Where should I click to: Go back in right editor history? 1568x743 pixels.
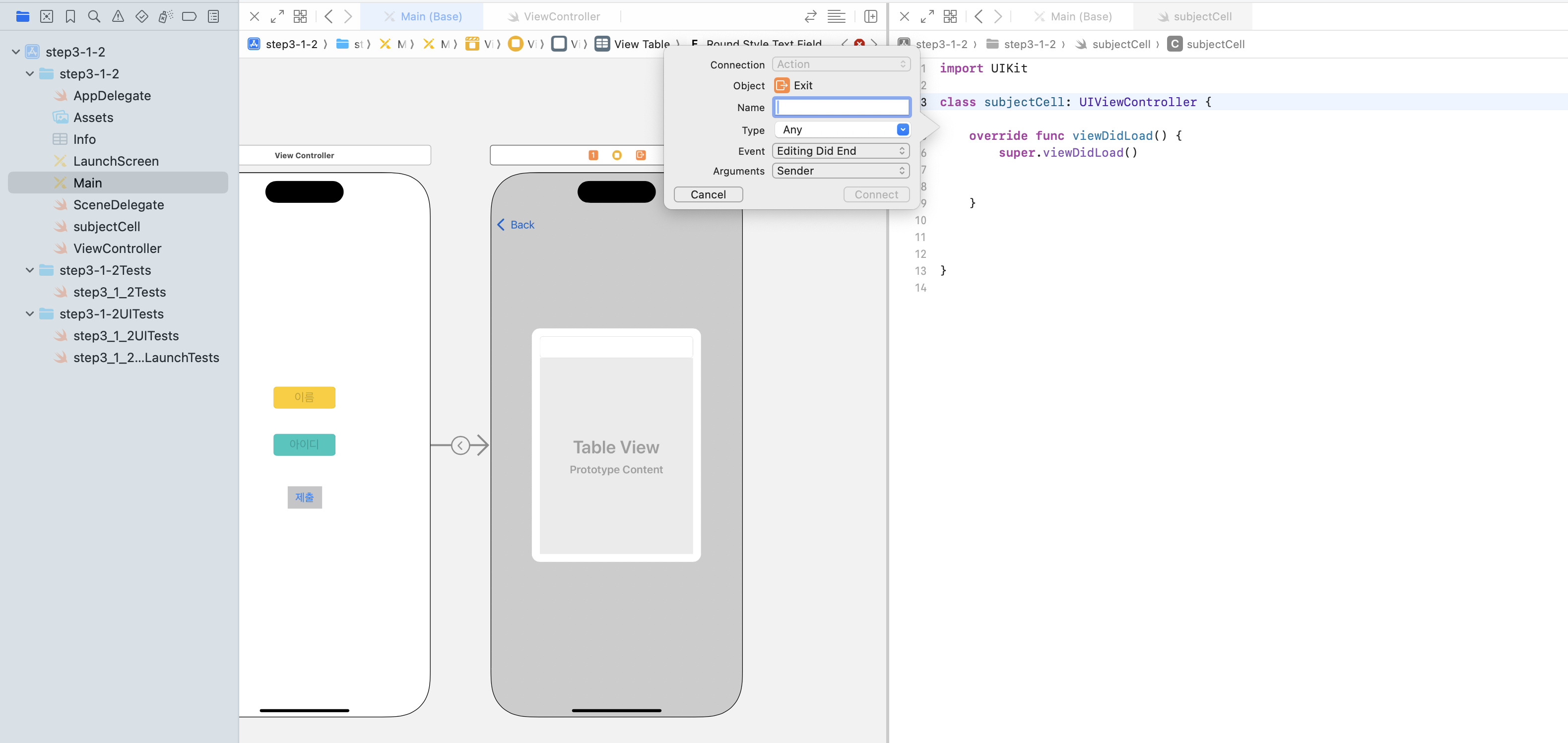point(979,16)
